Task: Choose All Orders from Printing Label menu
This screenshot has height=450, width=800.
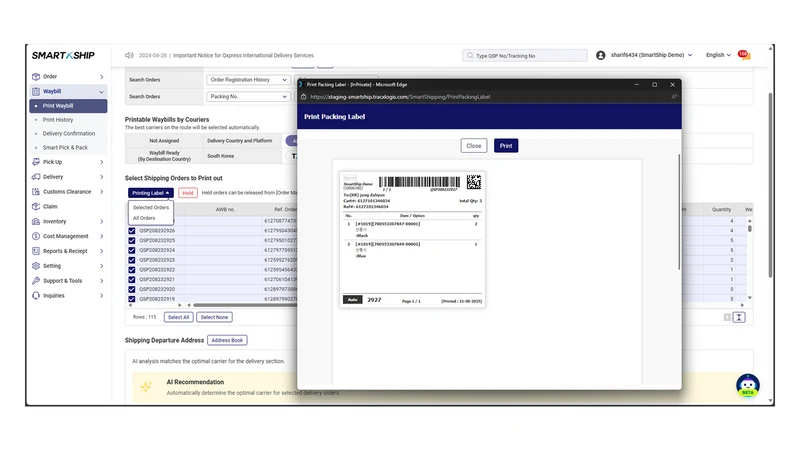Action: 144,218
